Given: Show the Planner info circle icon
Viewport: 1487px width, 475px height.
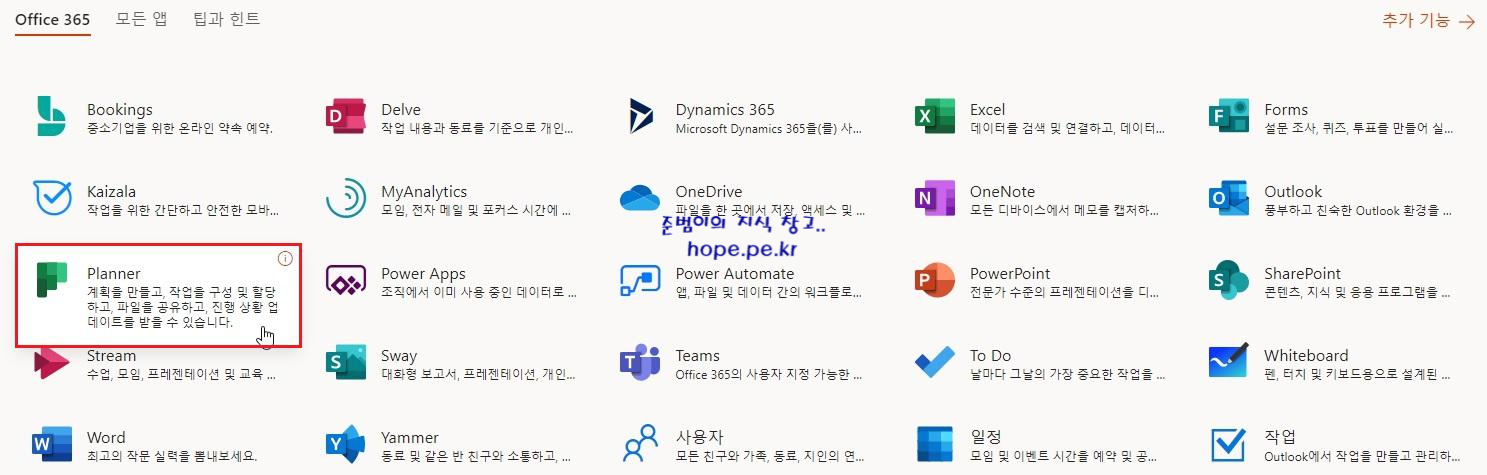Looking at the screenshot, I should click(285, 258).
